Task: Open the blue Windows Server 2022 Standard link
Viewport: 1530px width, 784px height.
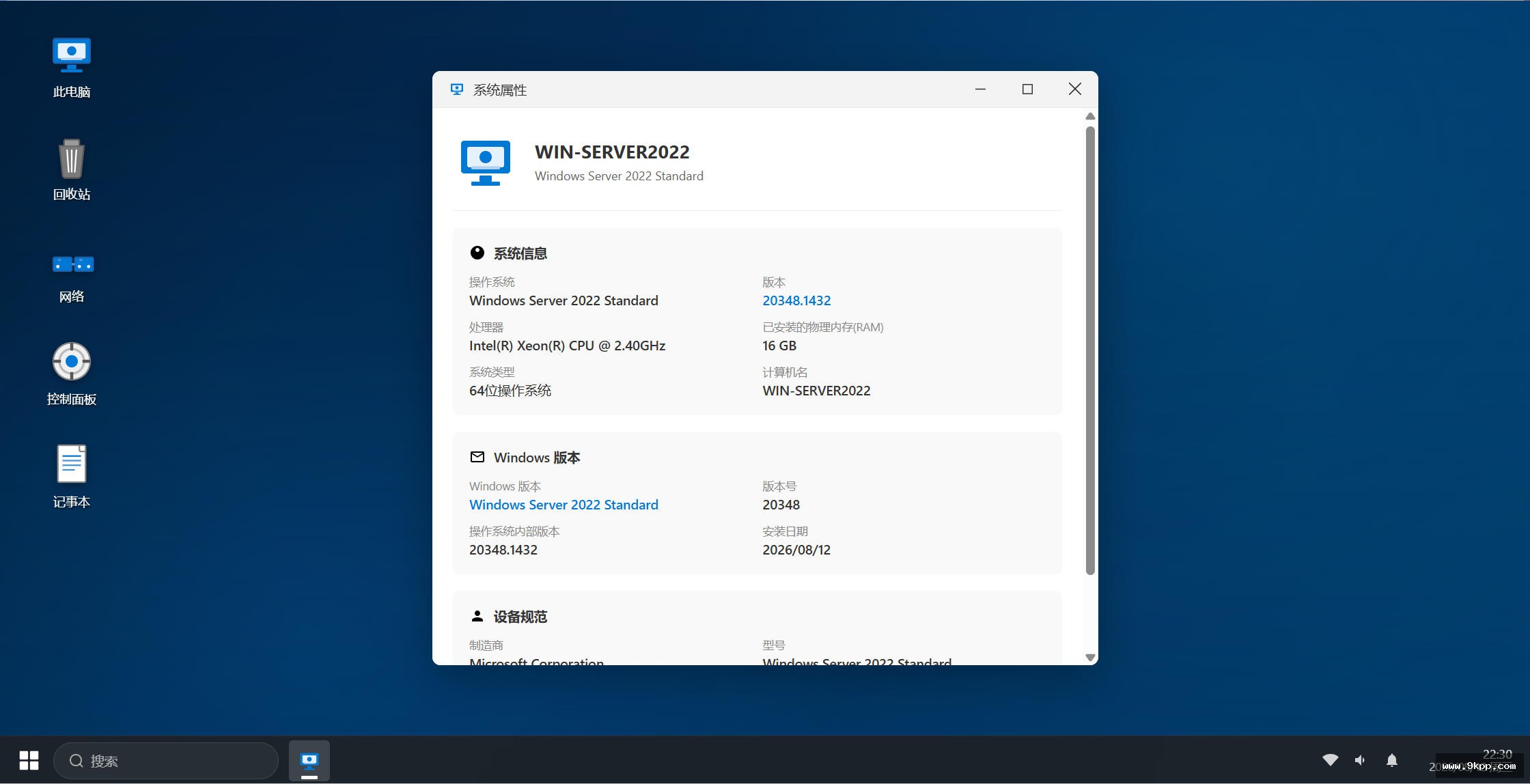Action: [564, 505]
